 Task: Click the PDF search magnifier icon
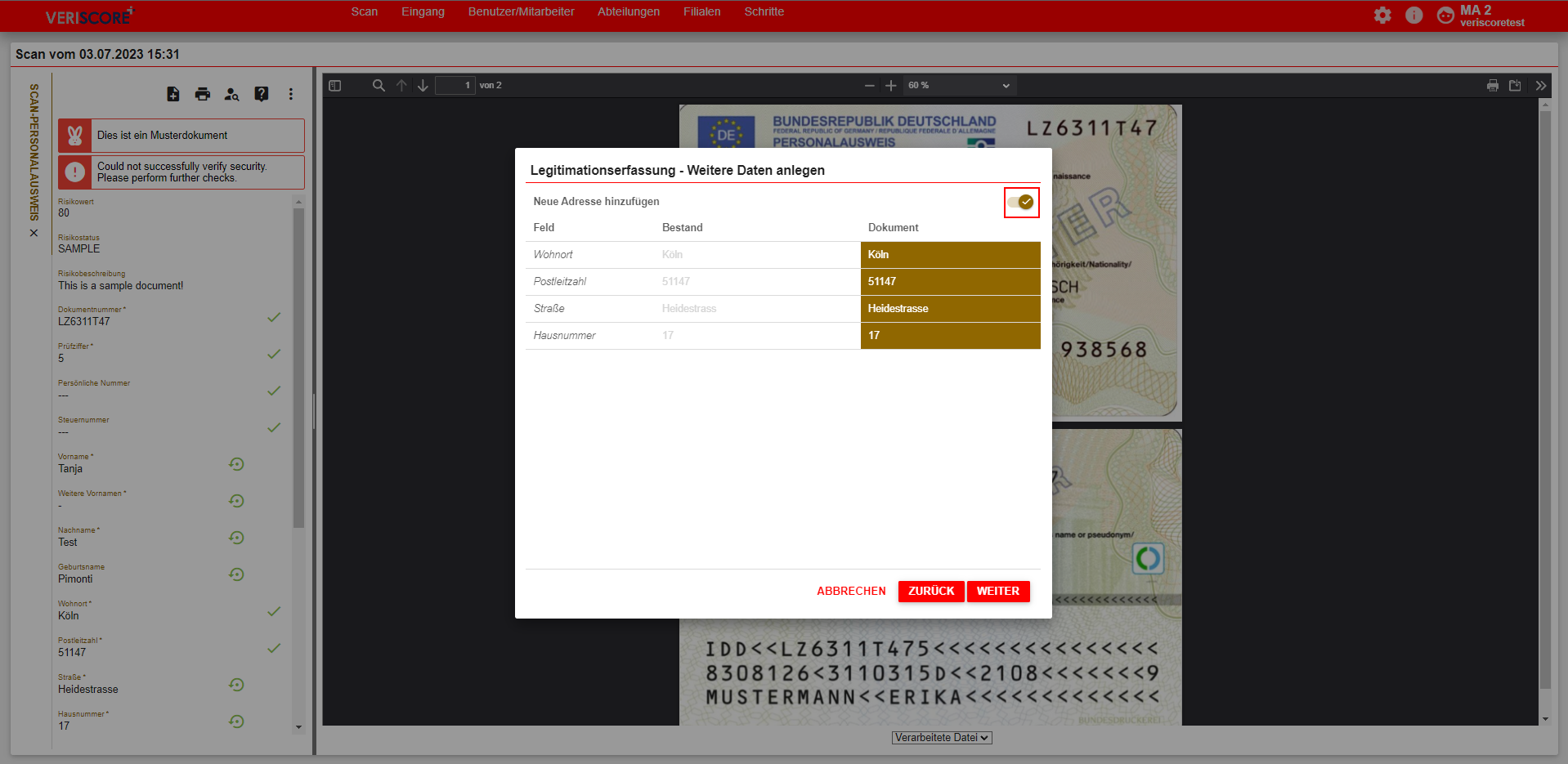coord(379,85)
